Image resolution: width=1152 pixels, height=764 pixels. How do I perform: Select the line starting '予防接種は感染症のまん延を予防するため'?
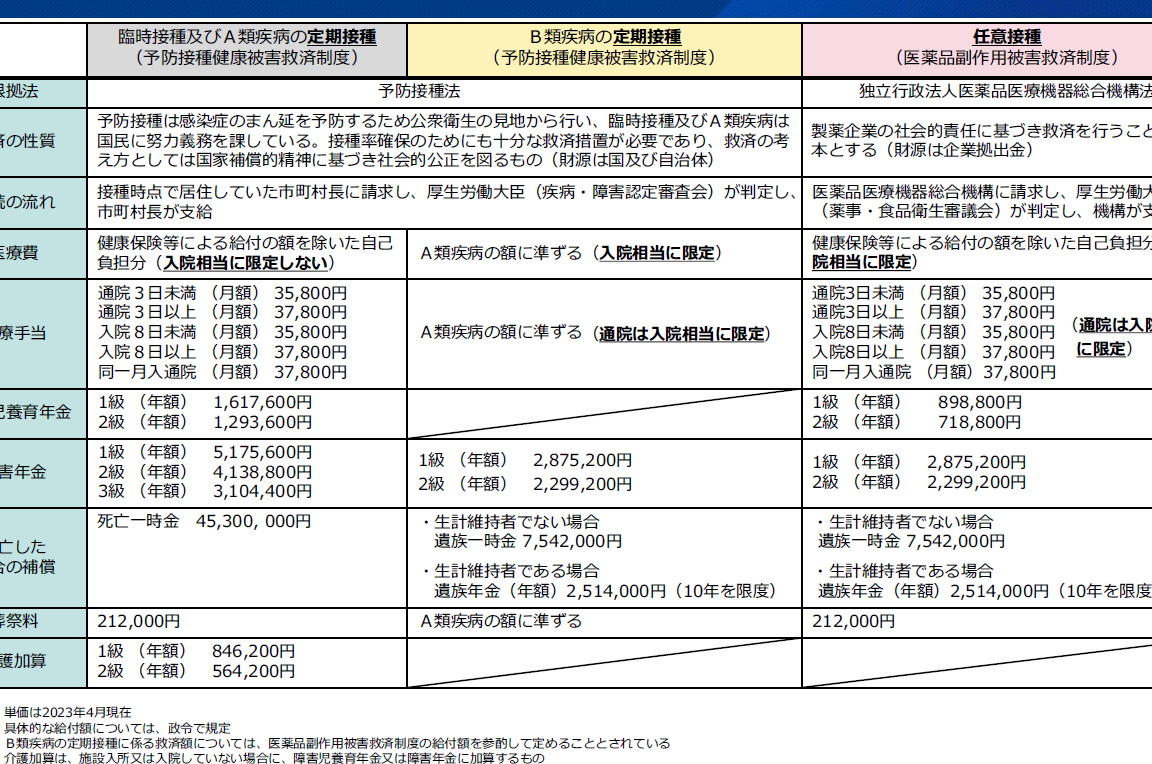pyautogui.click(x=443, y=120)
